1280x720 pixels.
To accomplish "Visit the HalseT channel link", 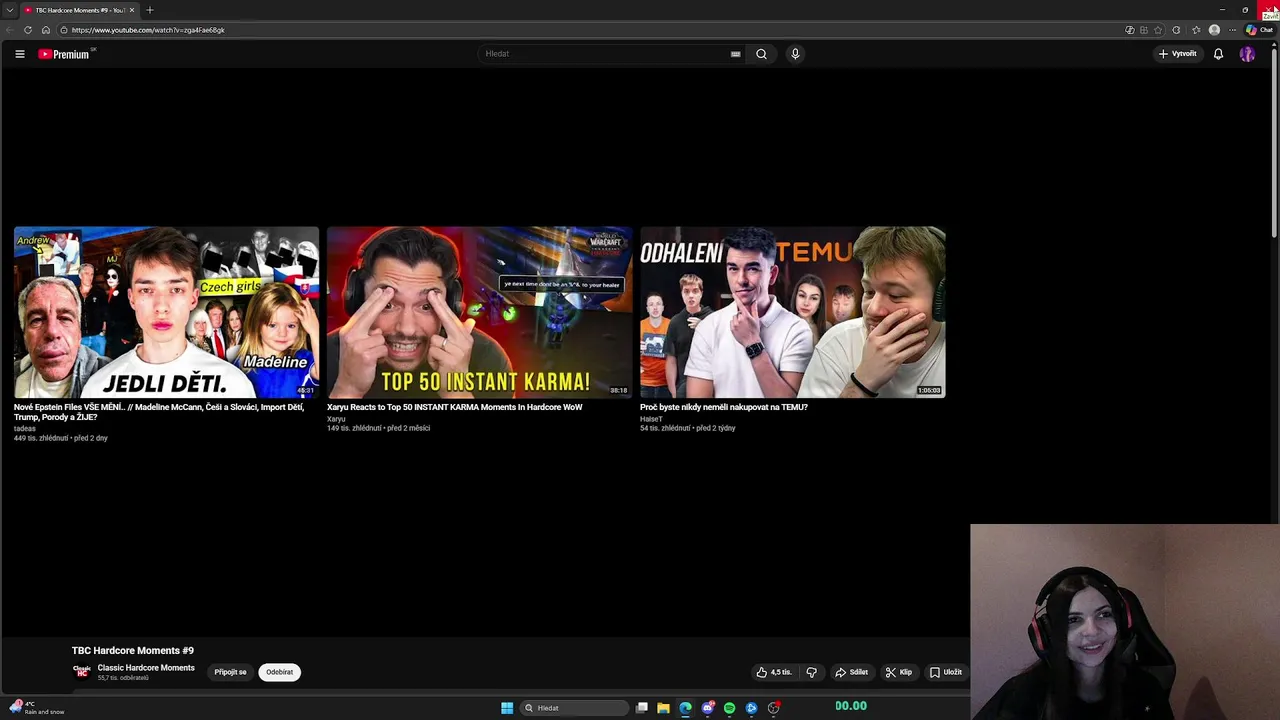I will point(651,419).
